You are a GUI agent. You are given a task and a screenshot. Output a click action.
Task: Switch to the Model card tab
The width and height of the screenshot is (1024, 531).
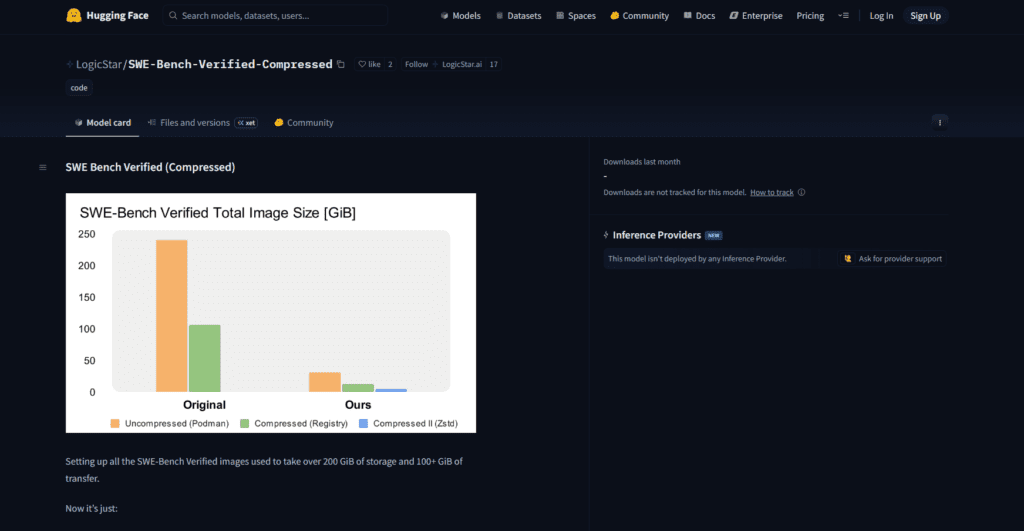[103, 123]
